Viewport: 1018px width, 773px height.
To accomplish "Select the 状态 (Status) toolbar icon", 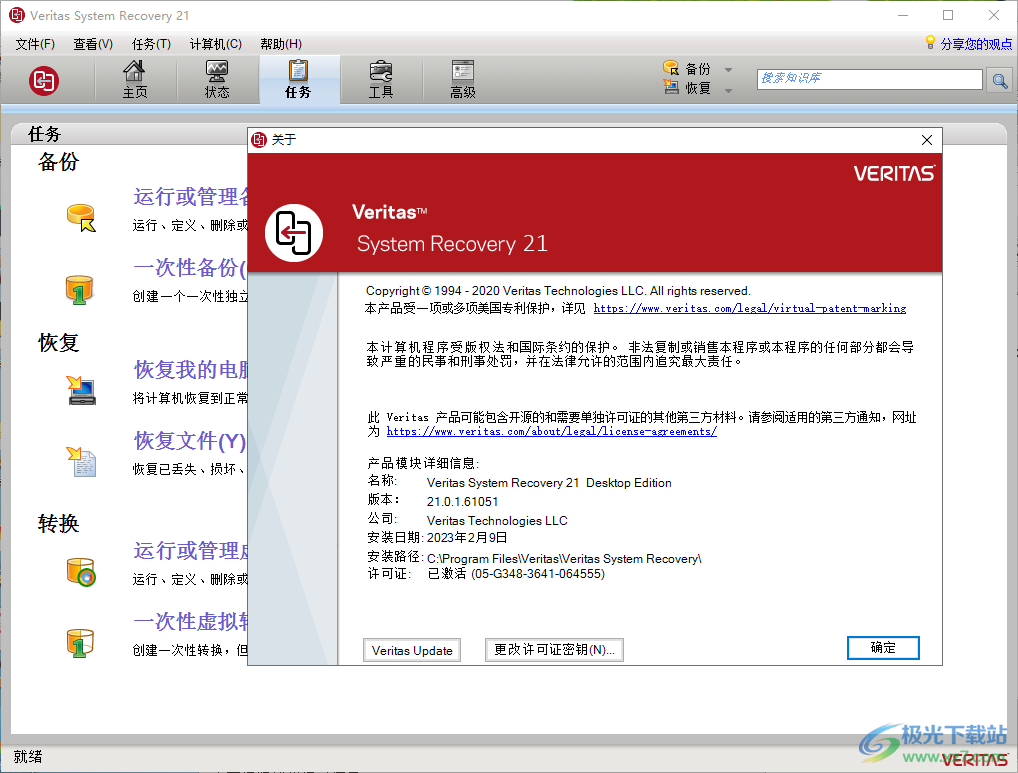I will click(218, 79).
